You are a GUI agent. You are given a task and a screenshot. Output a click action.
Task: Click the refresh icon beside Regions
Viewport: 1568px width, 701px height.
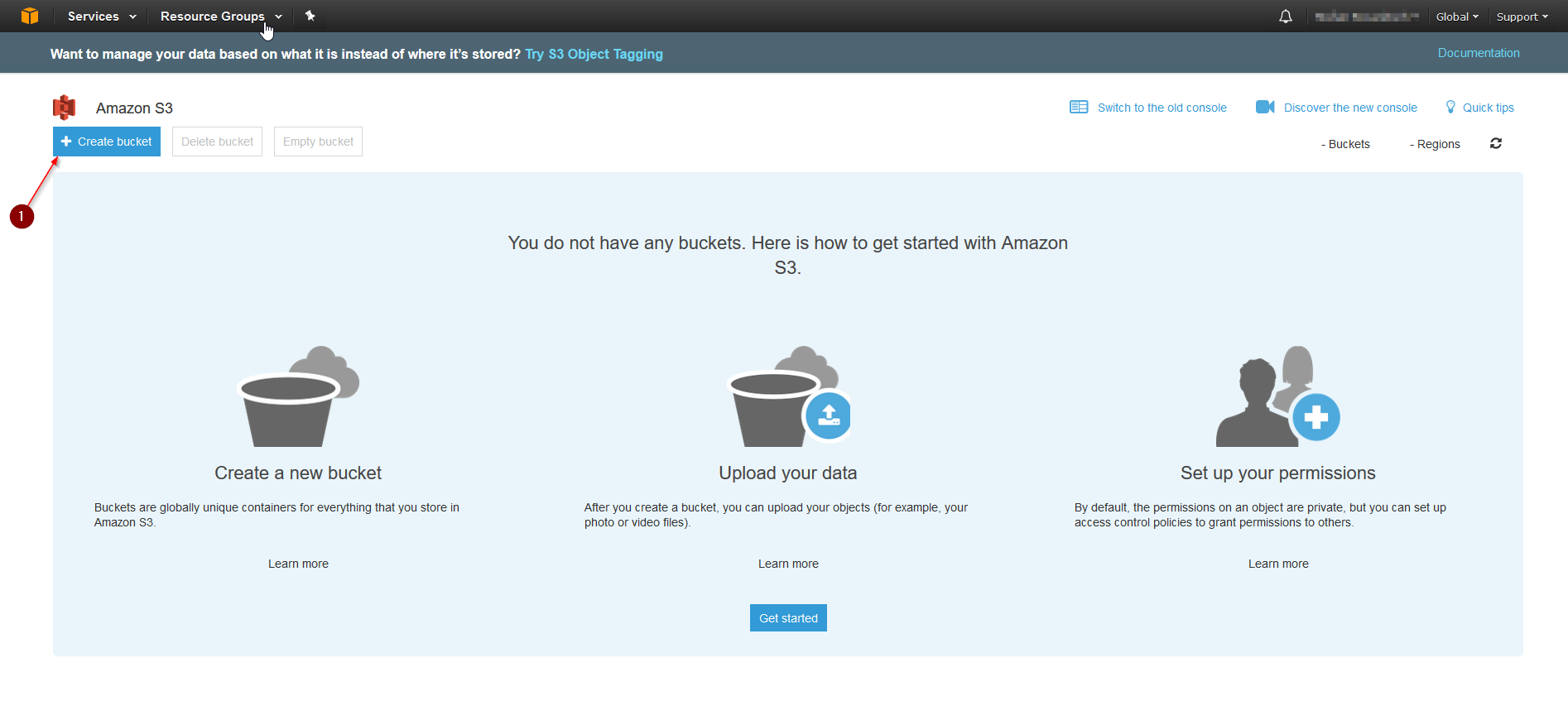1496,143
